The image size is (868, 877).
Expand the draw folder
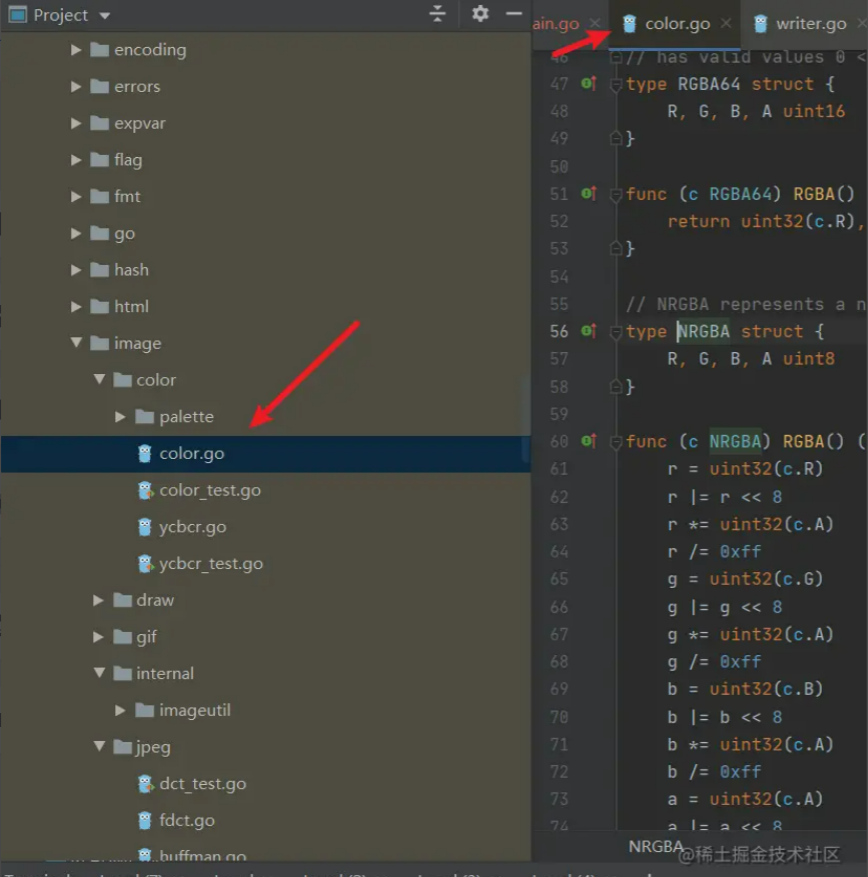(98, 600)
